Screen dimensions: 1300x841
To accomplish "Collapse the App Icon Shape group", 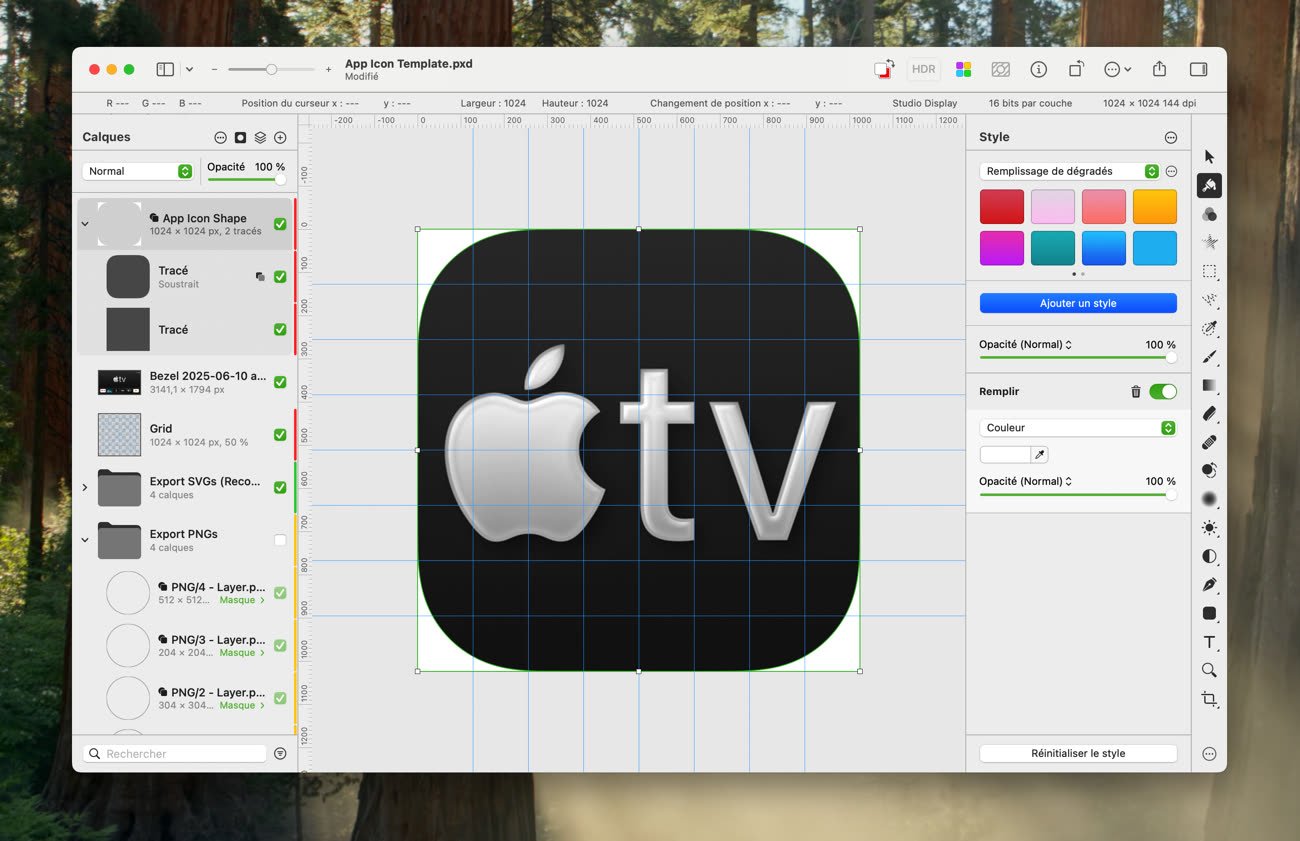I will [85, 224].
